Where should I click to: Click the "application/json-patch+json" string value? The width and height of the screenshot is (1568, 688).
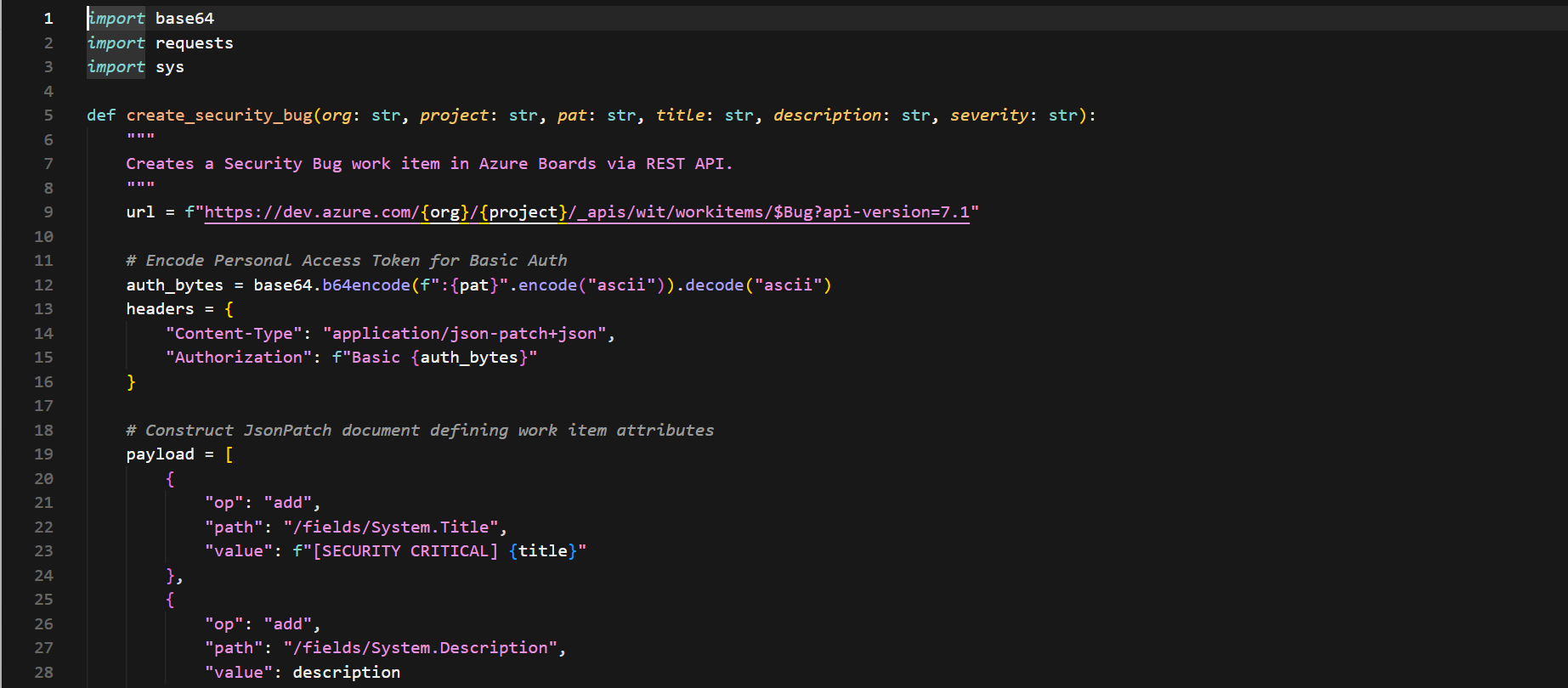465,334
